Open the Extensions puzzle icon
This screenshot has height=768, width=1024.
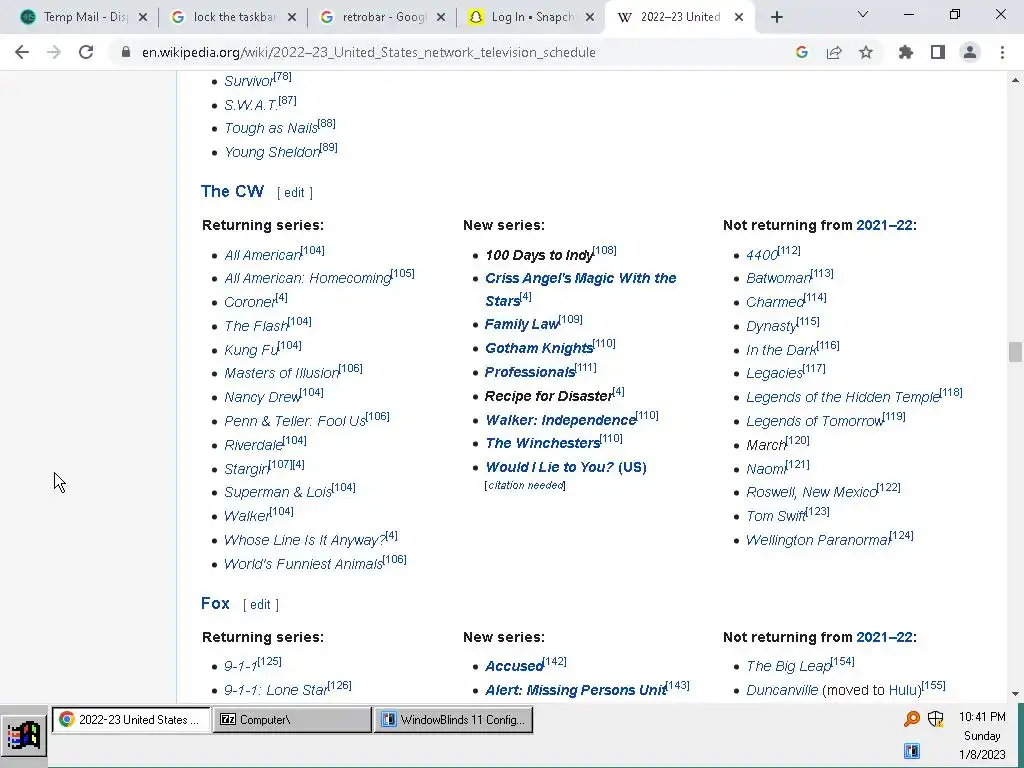pyautogui.click(x=906, y=52)
